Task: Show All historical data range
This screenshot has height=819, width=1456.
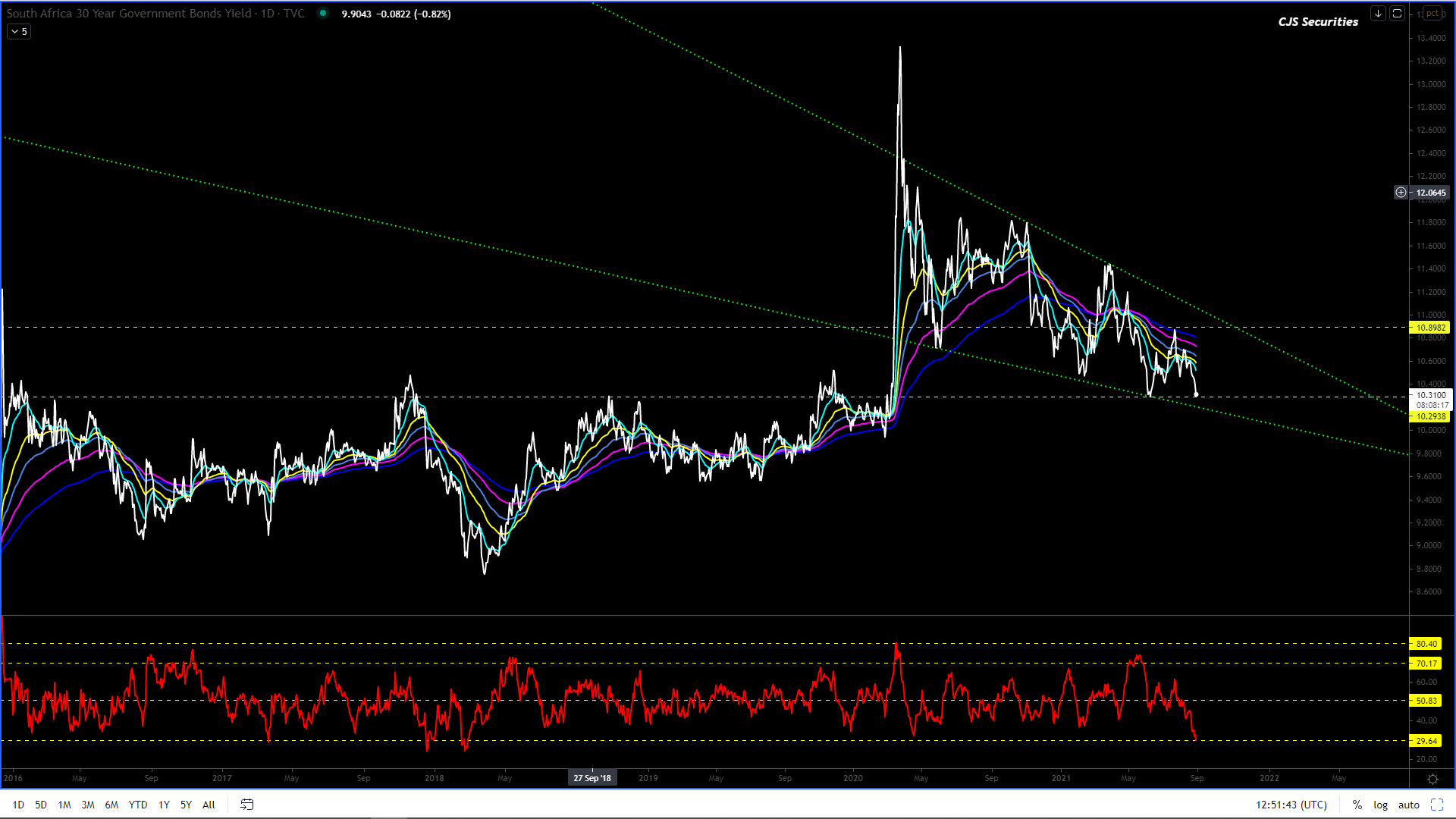Action: click(x=209, y=805)
